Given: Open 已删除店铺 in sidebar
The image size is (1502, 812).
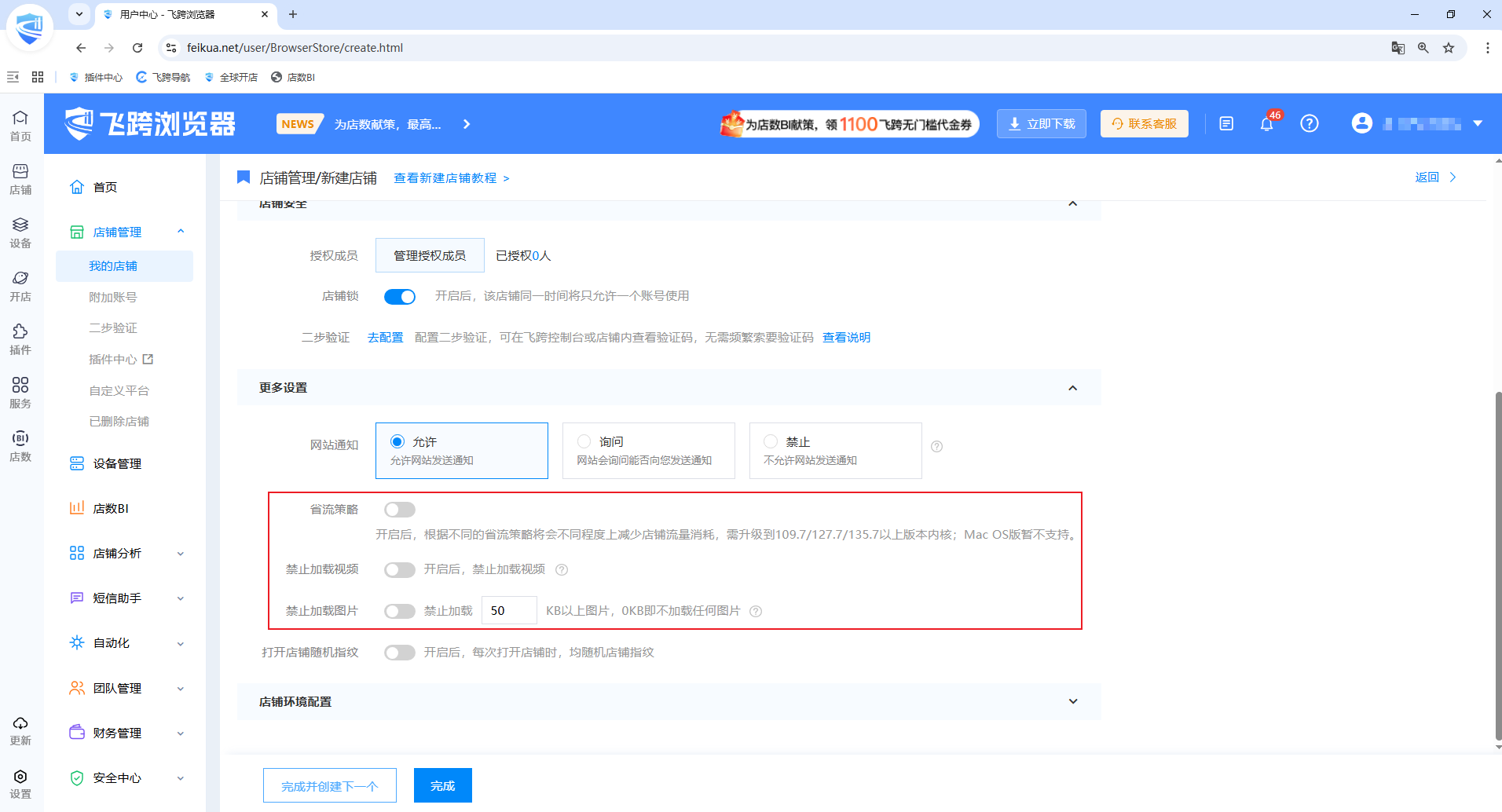Looking at the screenshot, I should (119, 422).
